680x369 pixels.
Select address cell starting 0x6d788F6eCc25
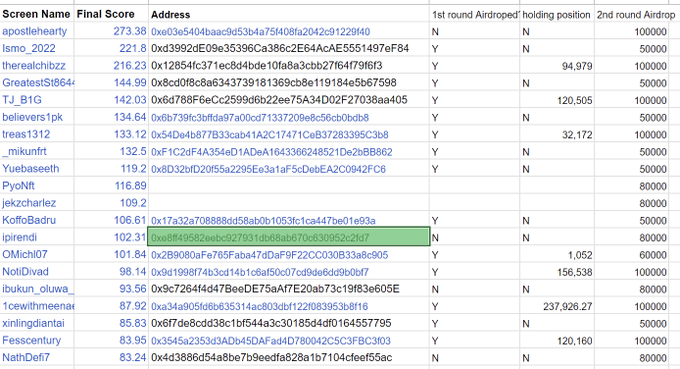[289, 100]
